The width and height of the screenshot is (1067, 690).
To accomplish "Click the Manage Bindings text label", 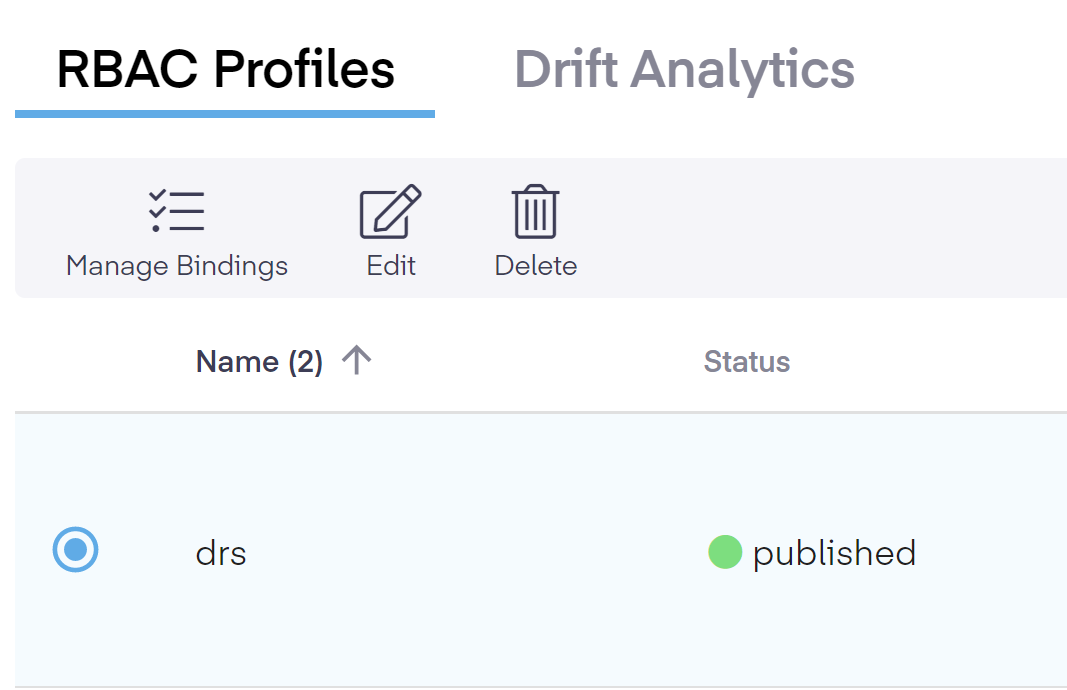I will (176, 266).
